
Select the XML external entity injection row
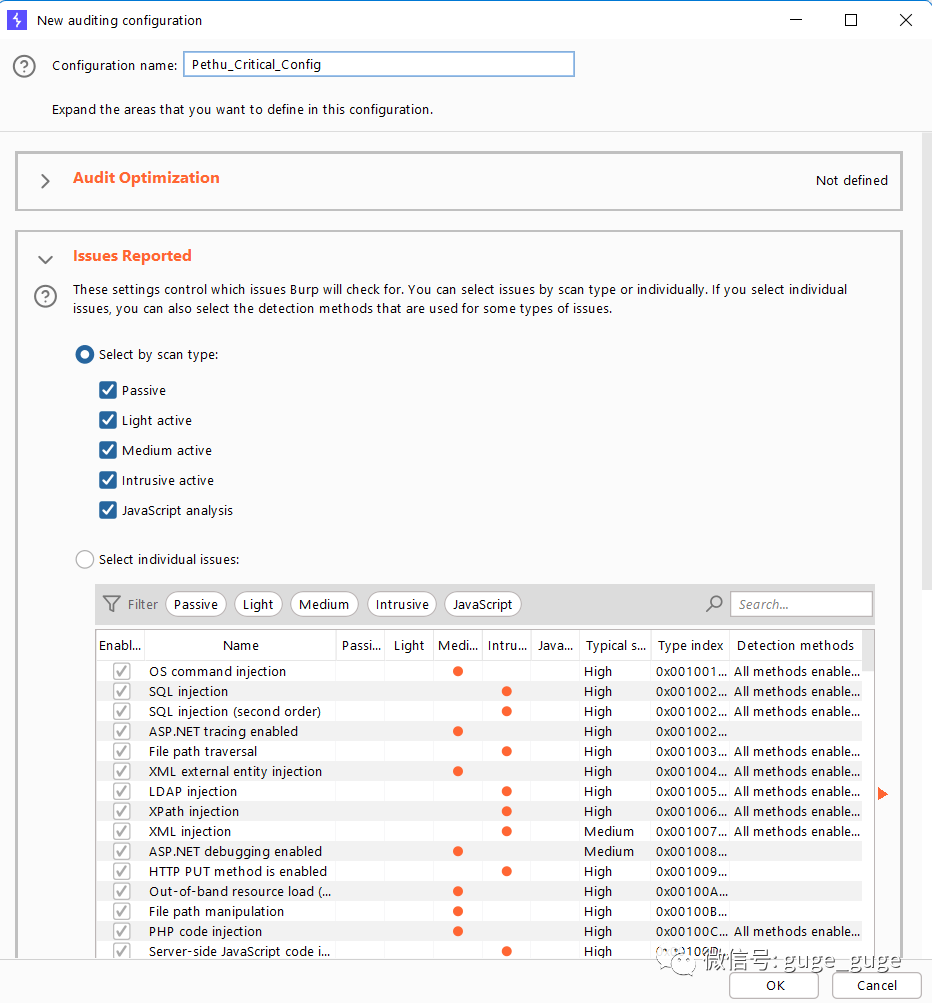click(x=478, y=771)
